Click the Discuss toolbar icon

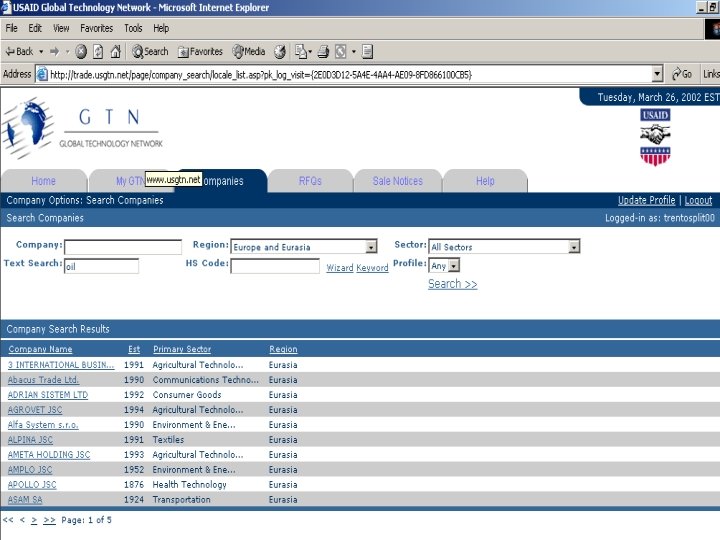[367, 51]
